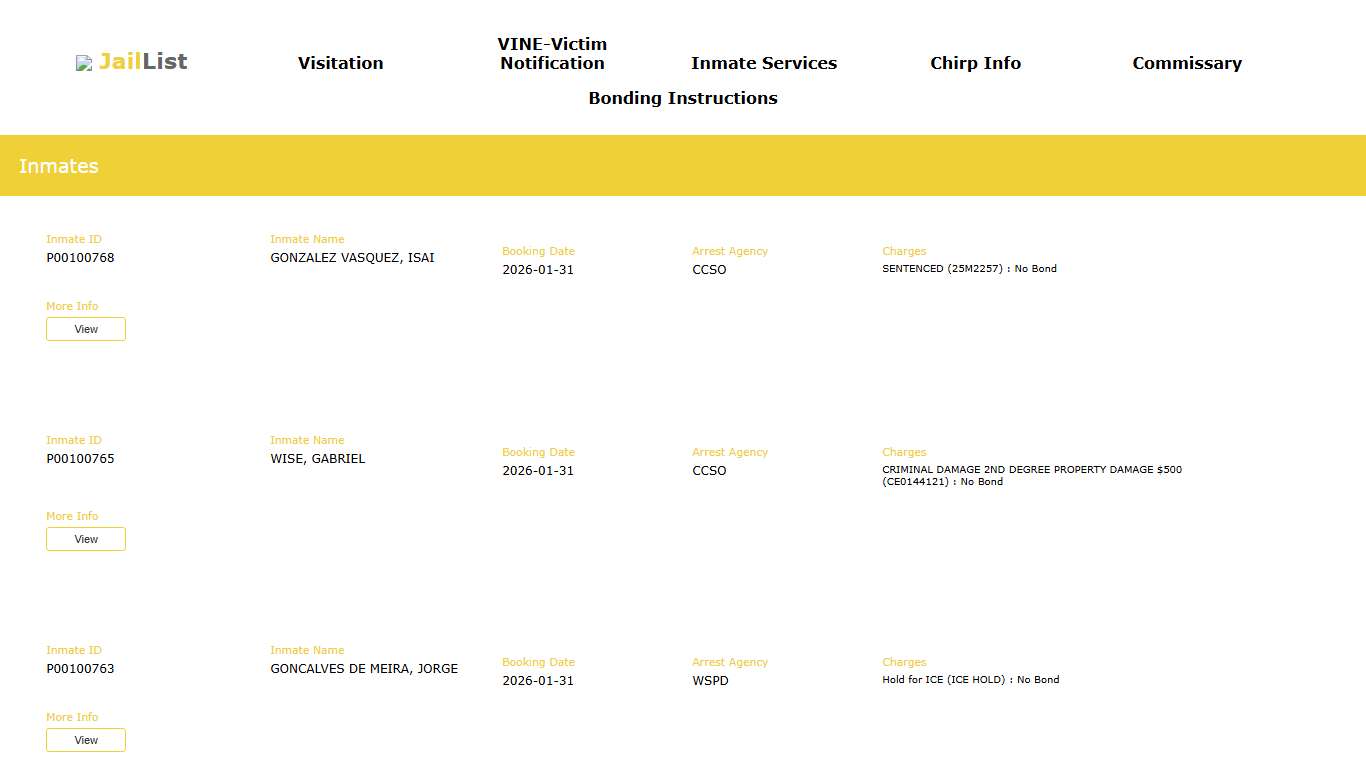The height and width of the screenshot is (768, 1366).
Task: Go to VINE-Victim Notification
Action: [552, 54]
